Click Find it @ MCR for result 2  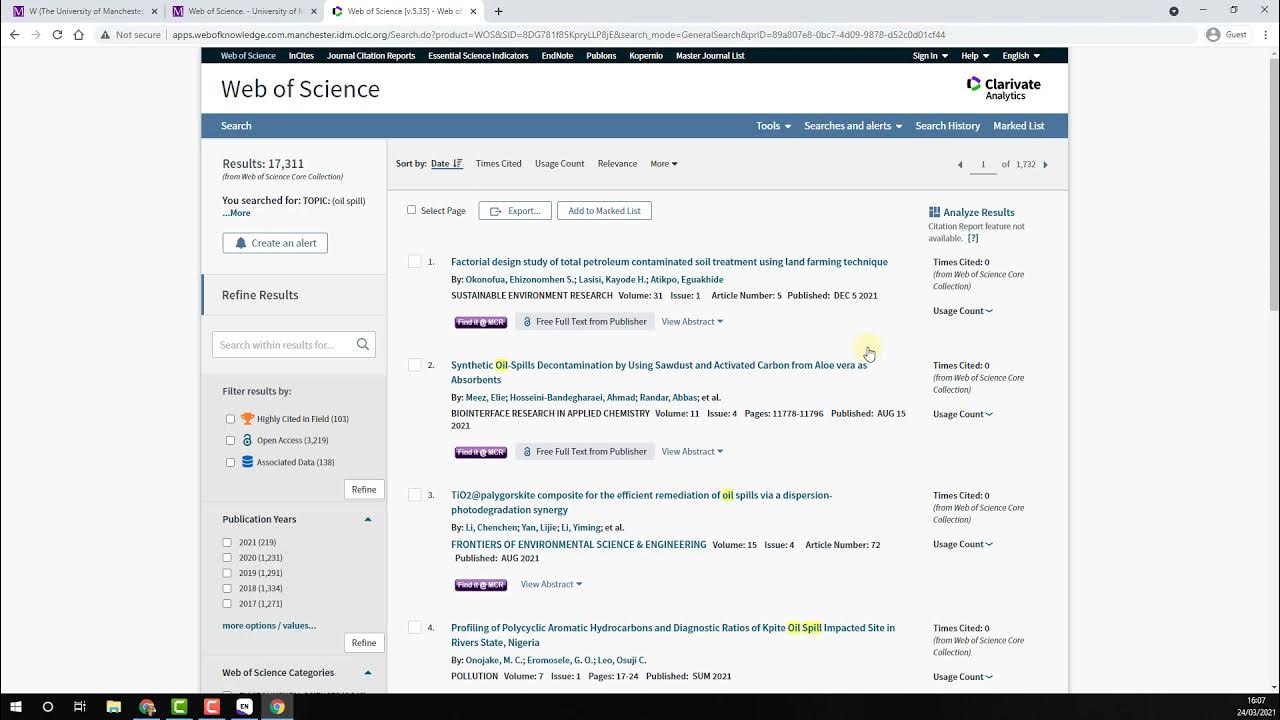(x=481, y=452)
